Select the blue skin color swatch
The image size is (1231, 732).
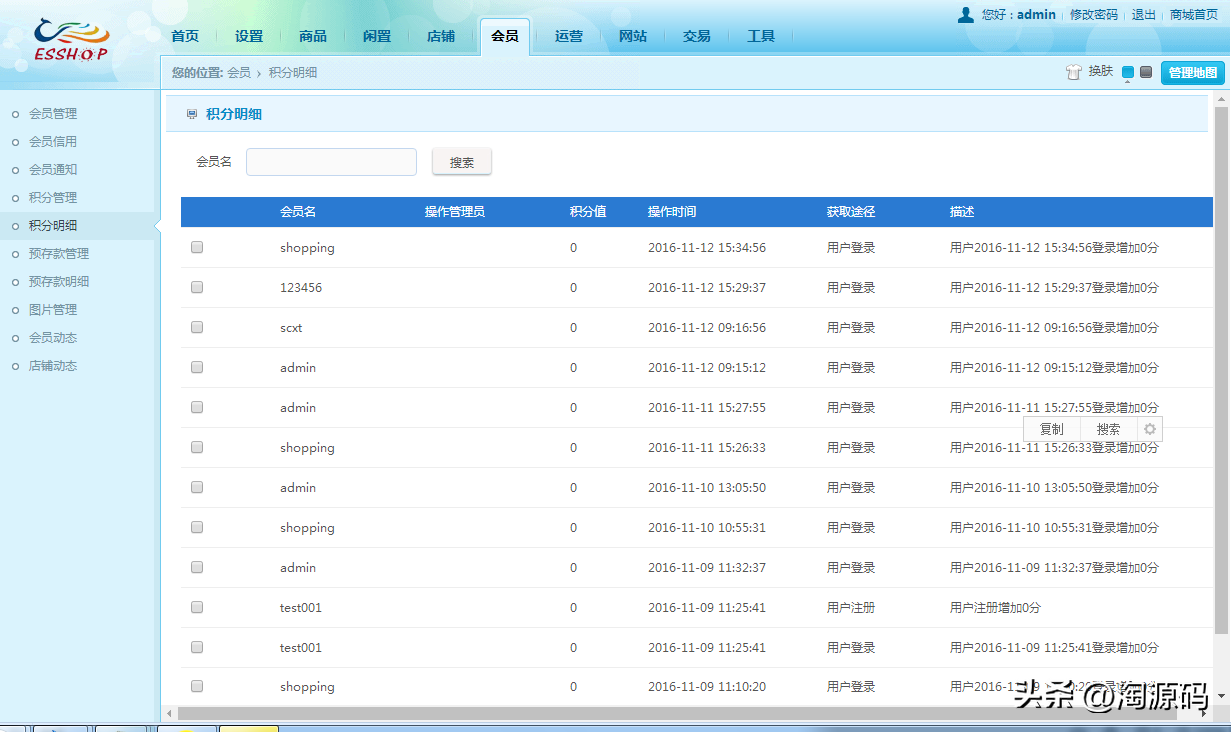(1128, 71)
